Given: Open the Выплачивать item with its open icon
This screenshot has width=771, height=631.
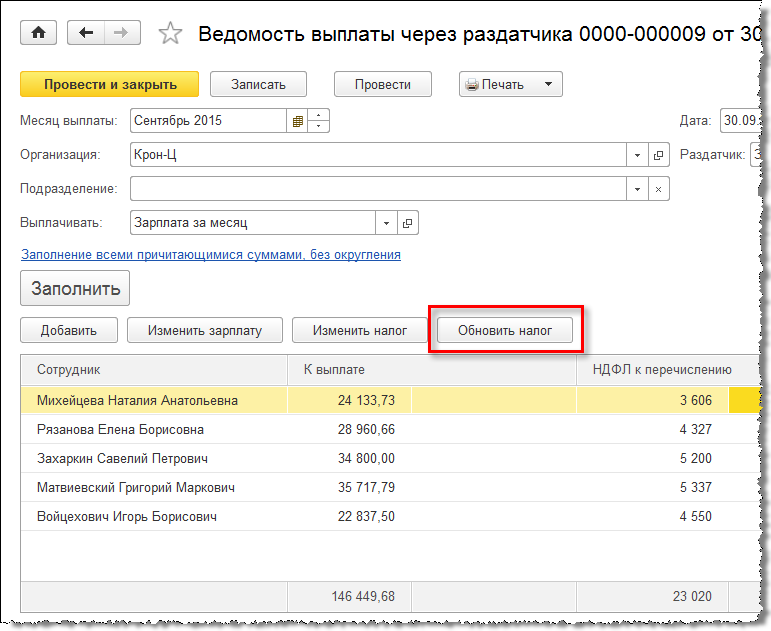Looking at the screenshot, I should (408, 223).
